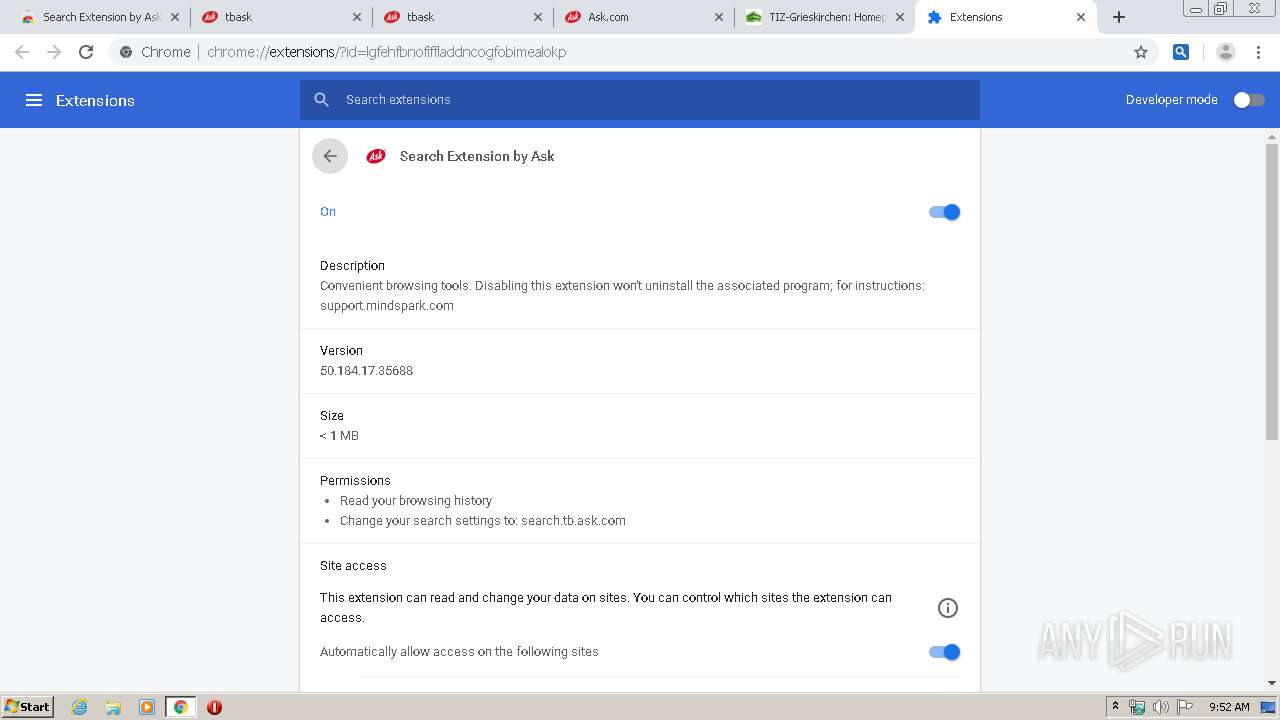
Task: Click the Ask logo beside the extension name
Action: 376,156
